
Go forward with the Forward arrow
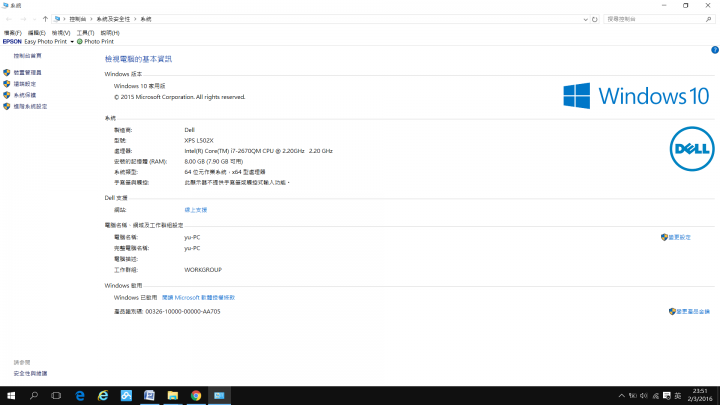[x=23, y=19]
